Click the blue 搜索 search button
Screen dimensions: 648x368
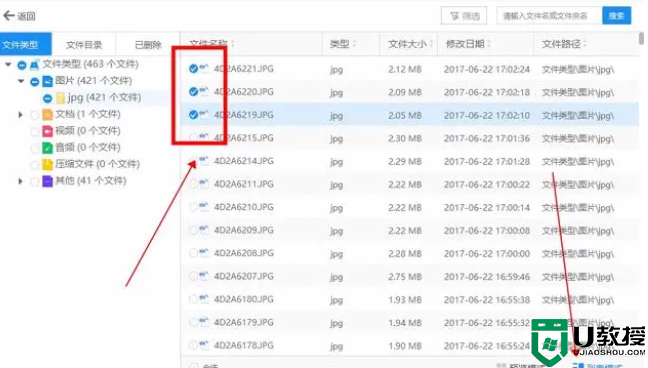(x=616, y=16)
